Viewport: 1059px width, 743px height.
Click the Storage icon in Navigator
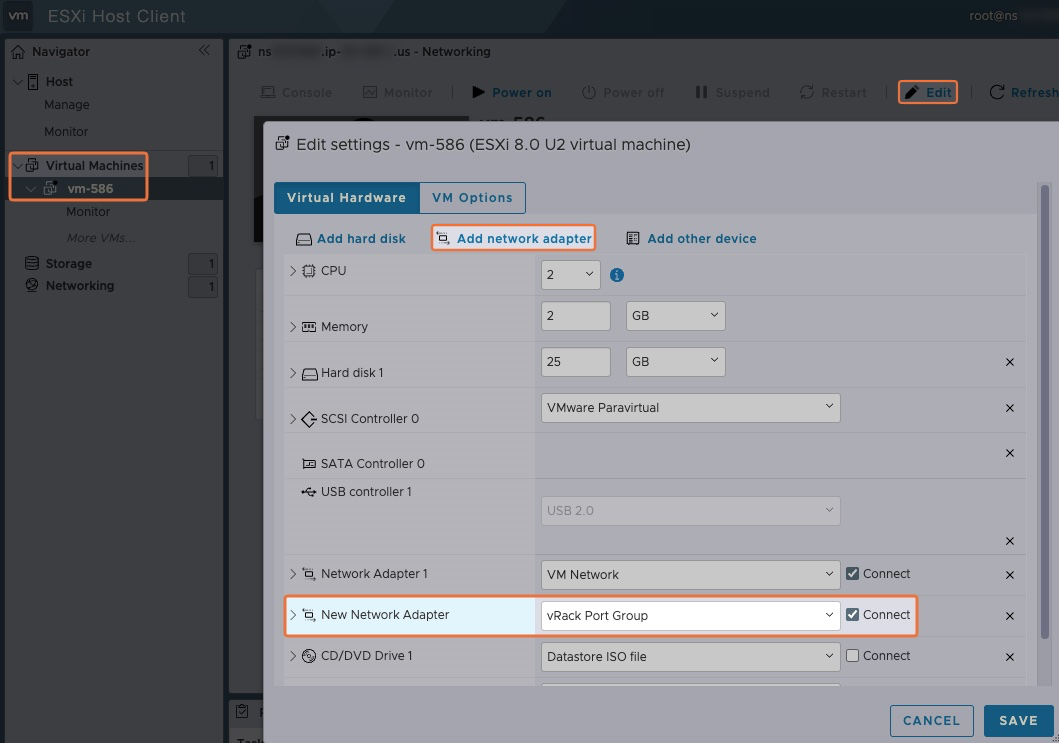(x=32, y=263)
